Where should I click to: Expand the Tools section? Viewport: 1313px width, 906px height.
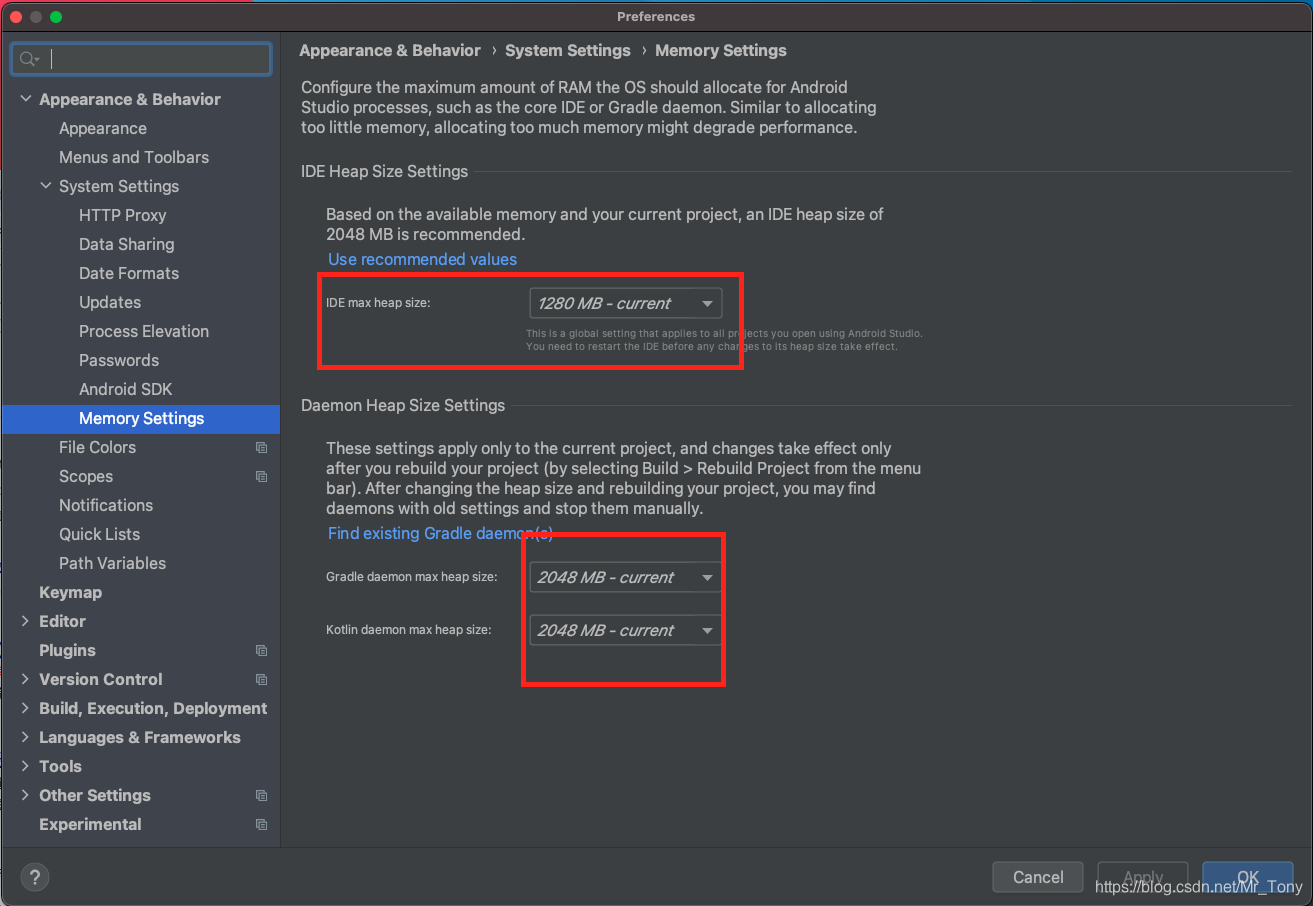tap(26, 766)
